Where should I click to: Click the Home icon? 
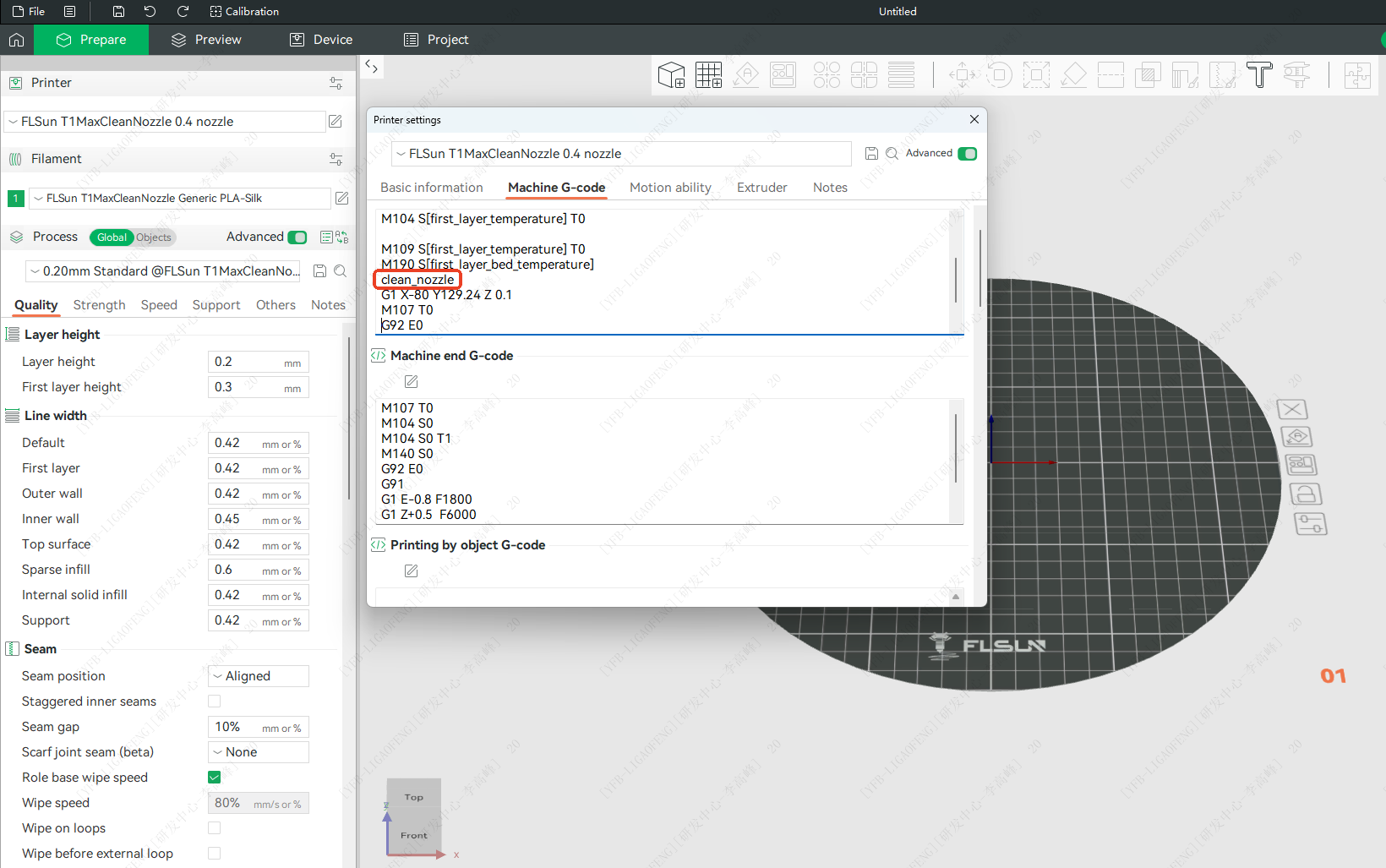16,40
